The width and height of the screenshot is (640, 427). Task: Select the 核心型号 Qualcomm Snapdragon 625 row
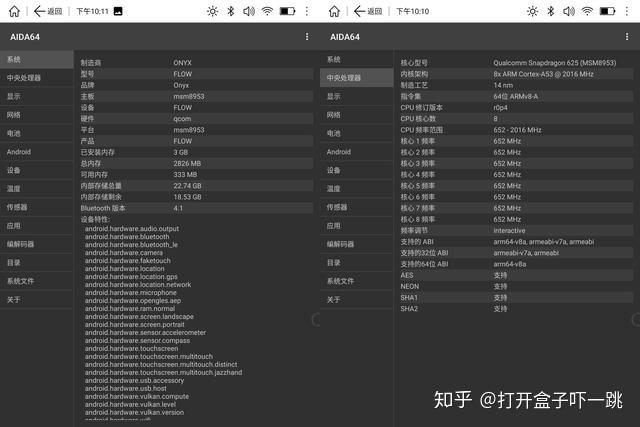pyautogui.click(x=516, y=63)
